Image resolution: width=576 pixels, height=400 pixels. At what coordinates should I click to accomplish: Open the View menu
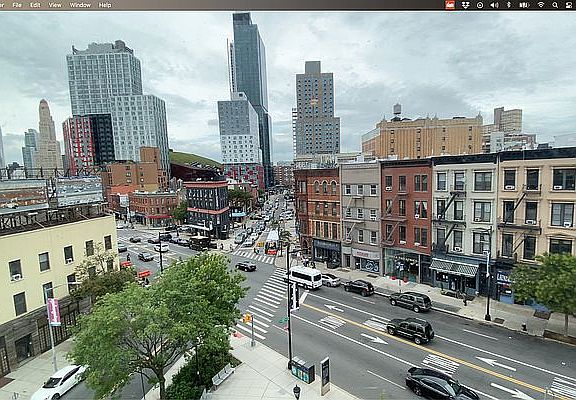[x=55, y=5]
